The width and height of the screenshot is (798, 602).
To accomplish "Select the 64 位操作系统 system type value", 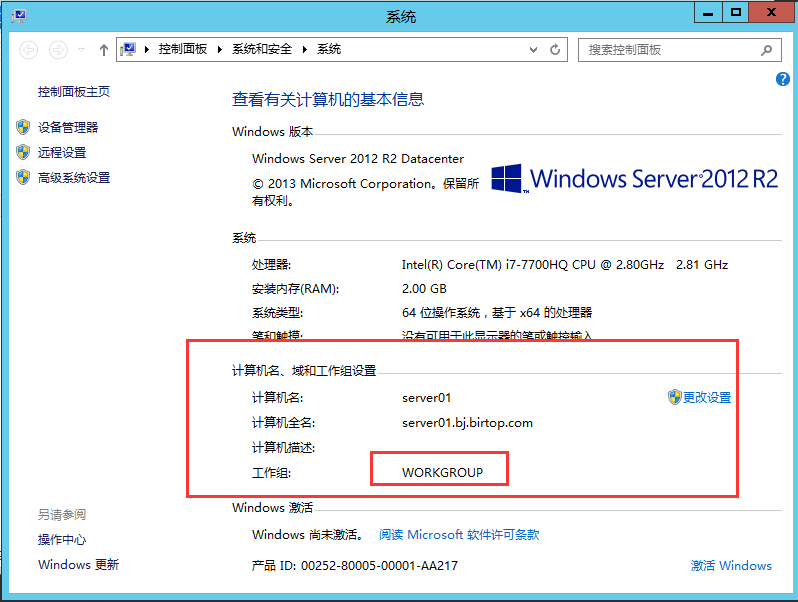I will point(497,312).
